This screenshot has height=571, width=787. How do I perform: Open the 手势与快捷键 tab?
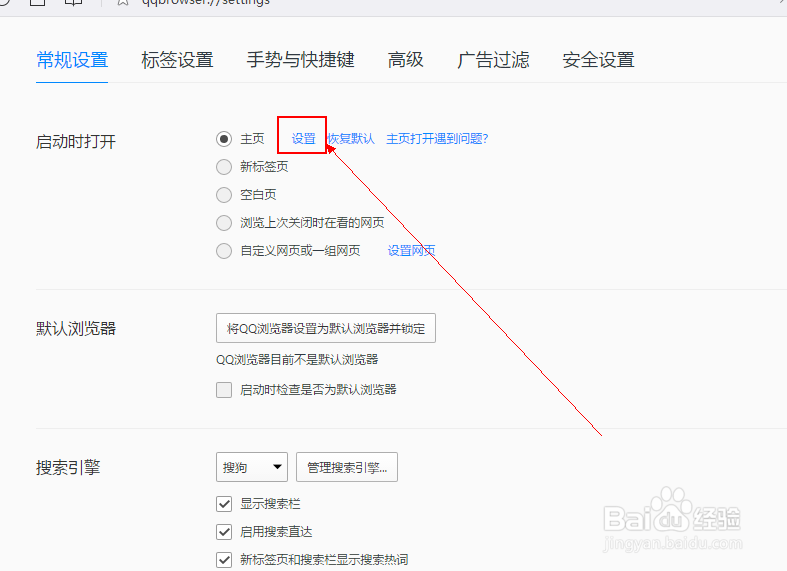(301, 60)
